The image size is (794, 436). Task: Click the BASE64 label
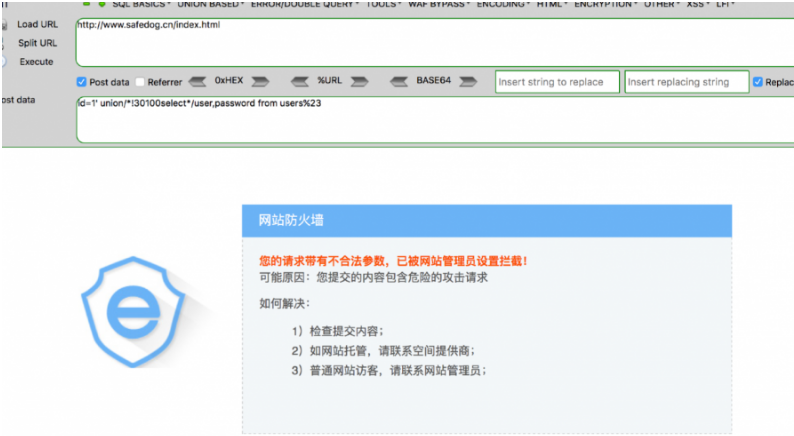pyautogui.click(x=433, y=81)
